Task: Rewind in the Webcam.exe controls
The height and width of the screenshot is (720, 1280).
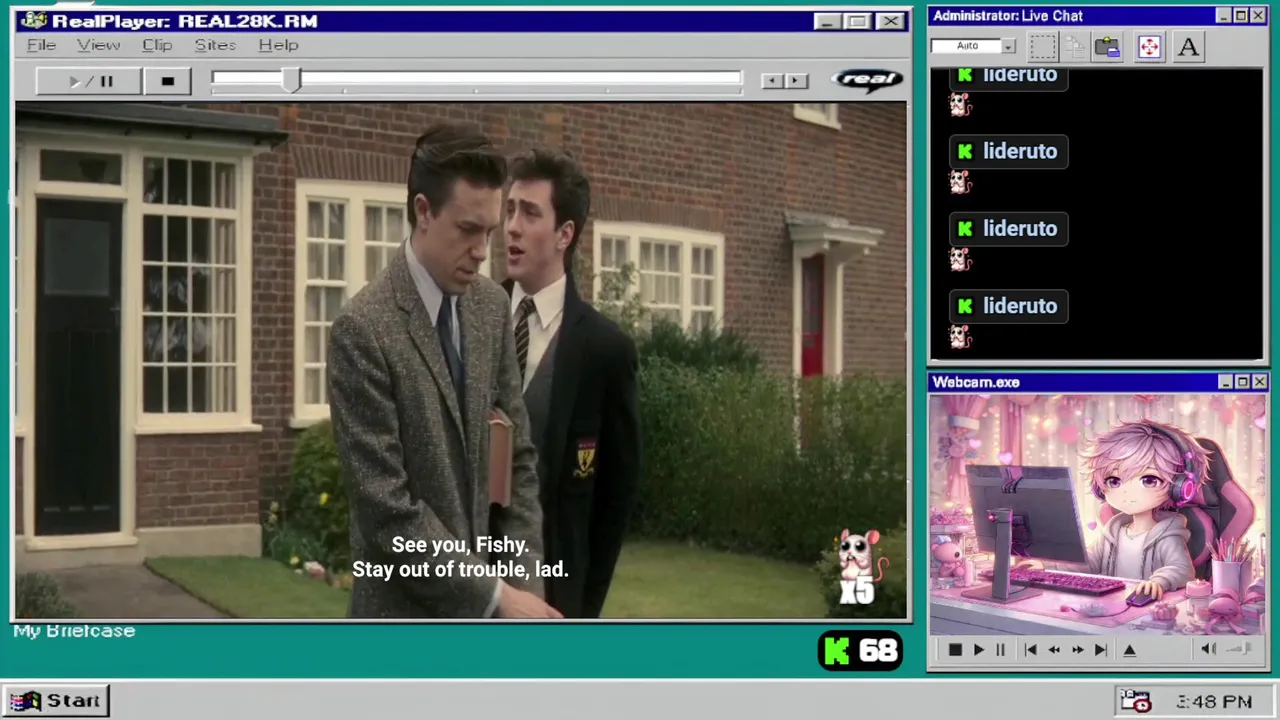Action: click(1054, 650)
